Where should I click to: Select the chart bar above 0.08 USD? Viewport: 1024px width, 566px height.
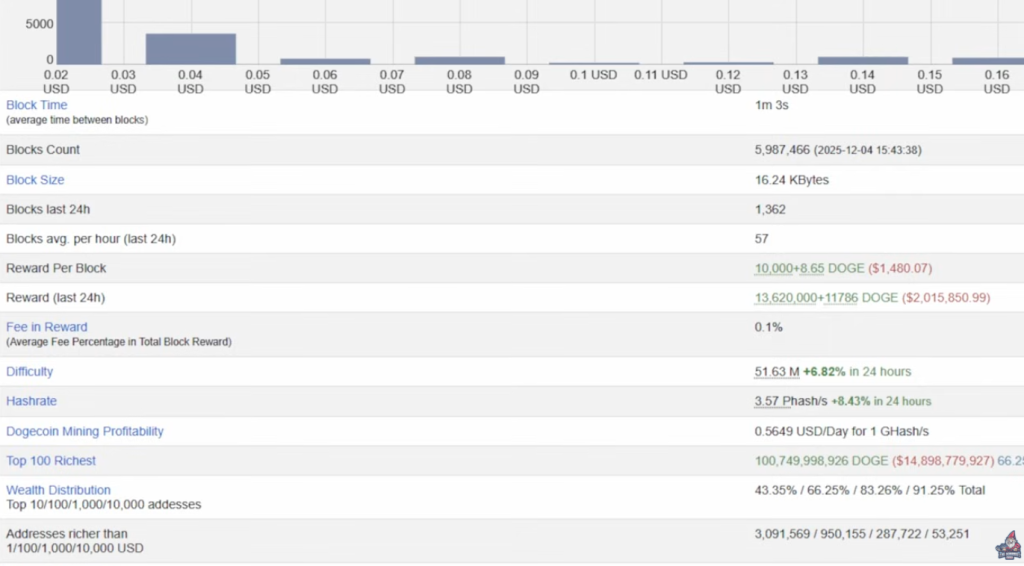click(459, 60)
